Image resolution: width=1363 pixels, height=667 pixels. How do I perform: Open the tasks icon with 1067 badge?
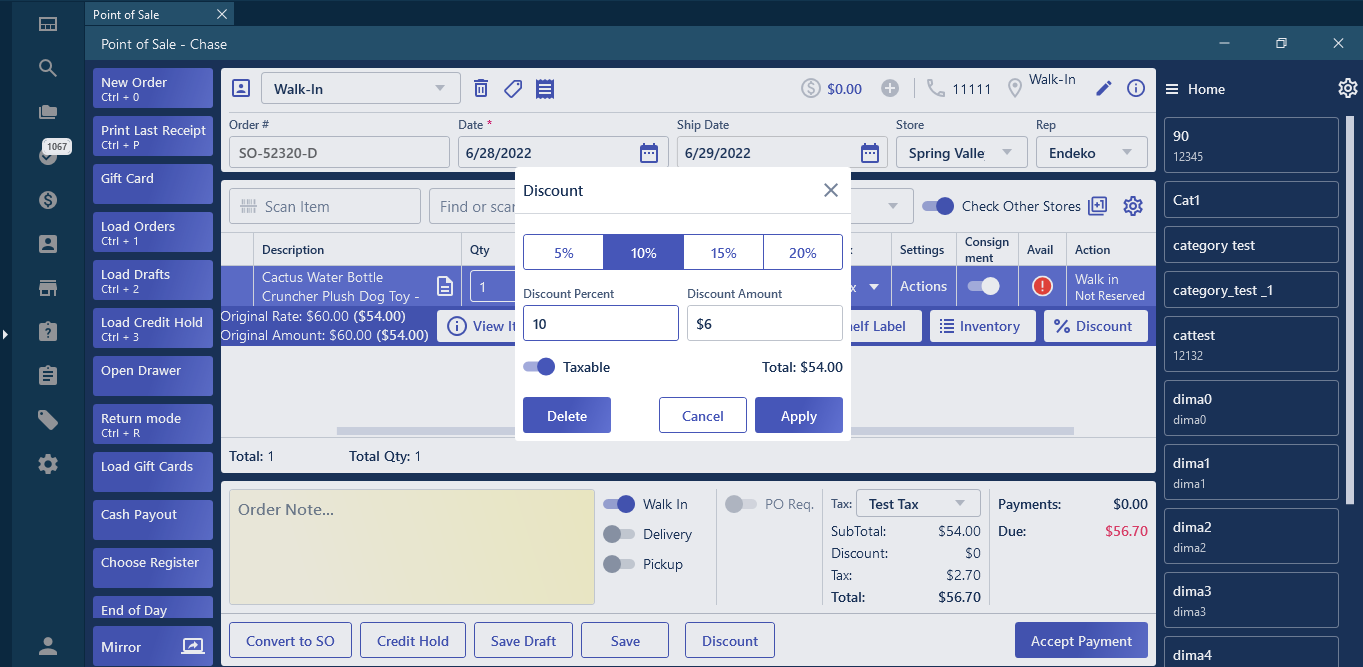click(48, 155)
